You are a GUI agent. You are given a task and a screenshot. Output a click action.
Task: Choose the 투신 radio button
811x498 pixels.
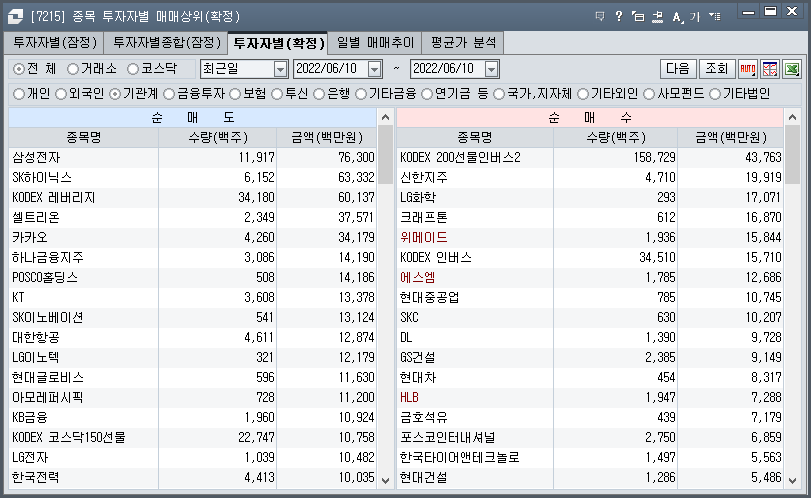[277, 94]
